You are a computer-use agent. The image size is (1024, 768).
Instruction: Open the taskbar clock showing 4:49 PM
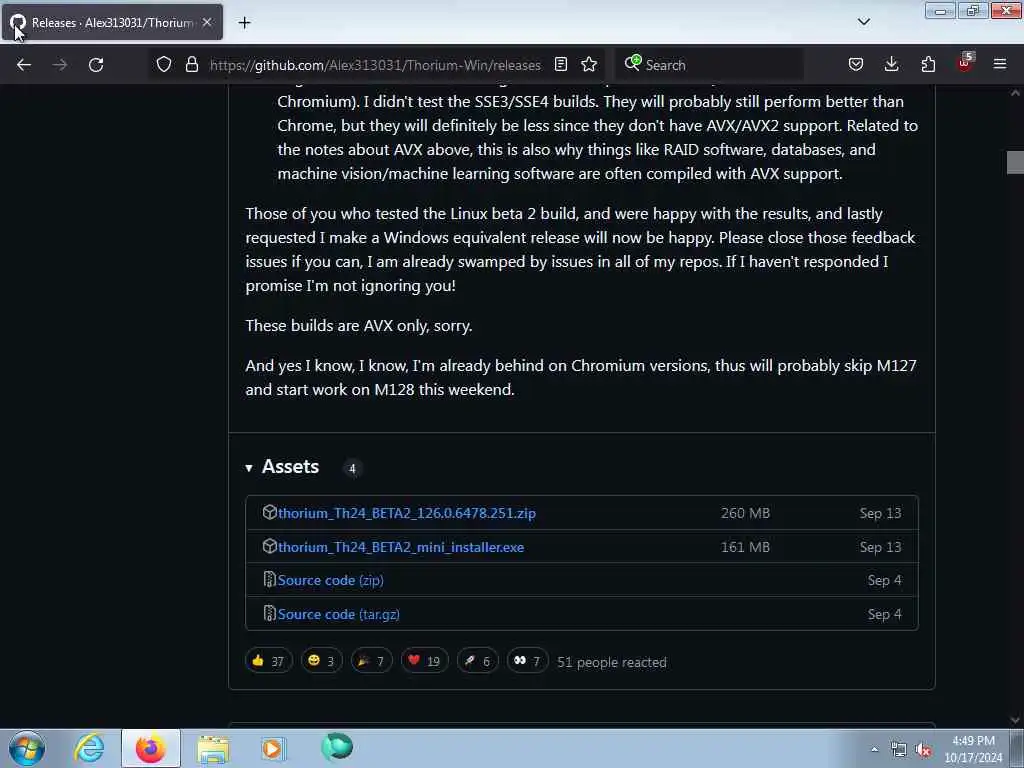tap(973, 749)
